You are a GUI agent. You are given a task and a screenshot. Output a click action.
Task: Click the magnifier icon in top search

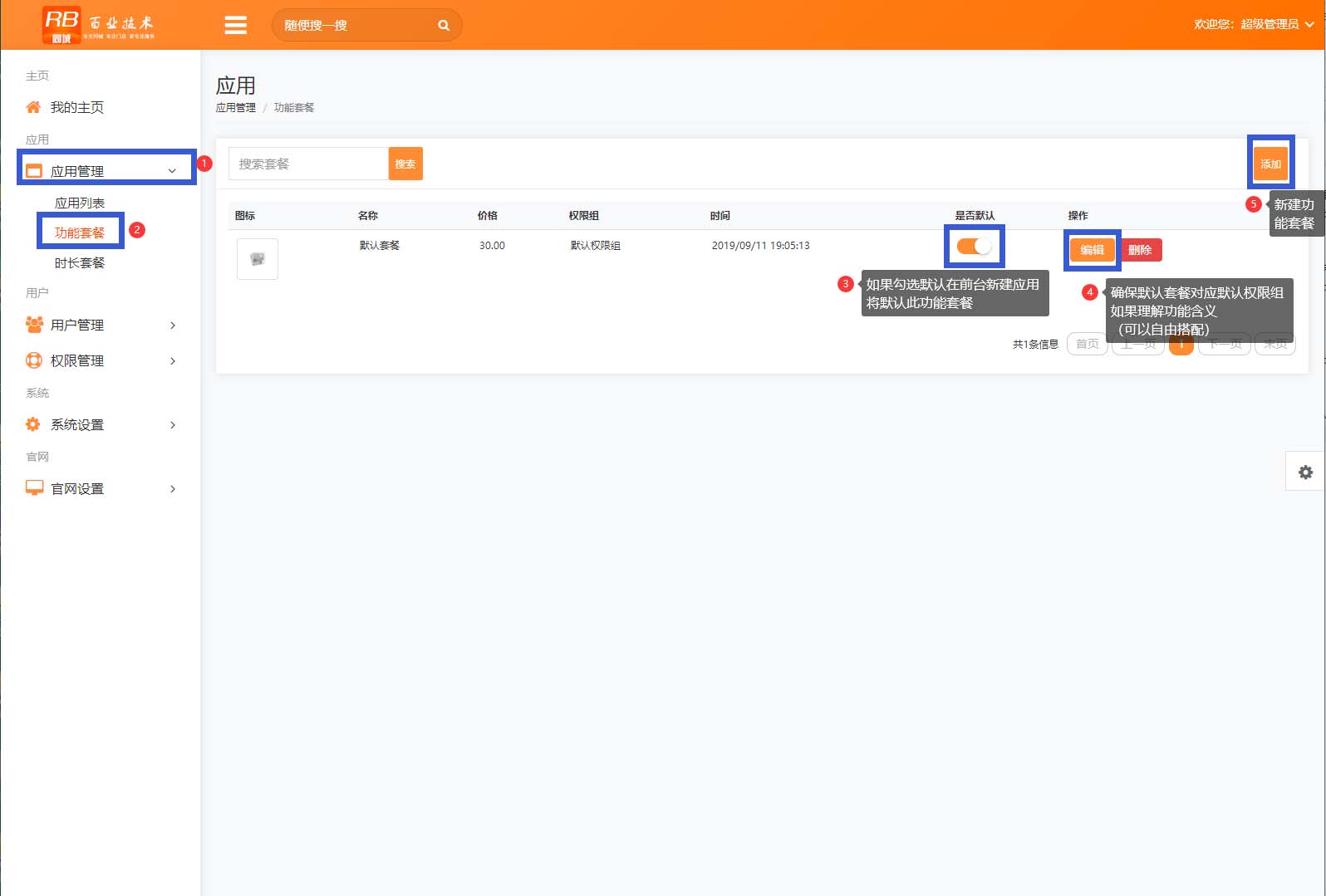[444, 25]
